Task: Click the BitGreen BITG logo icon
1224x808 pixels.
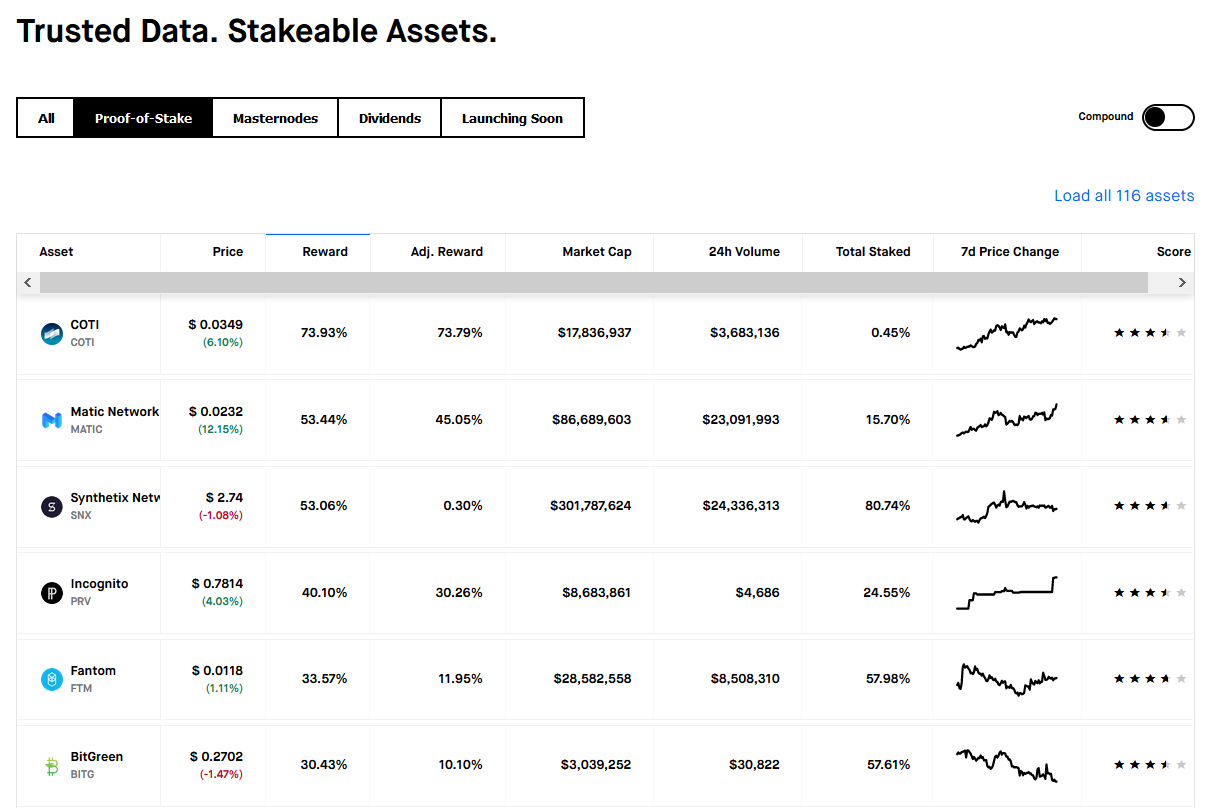Action: [52, 766]
